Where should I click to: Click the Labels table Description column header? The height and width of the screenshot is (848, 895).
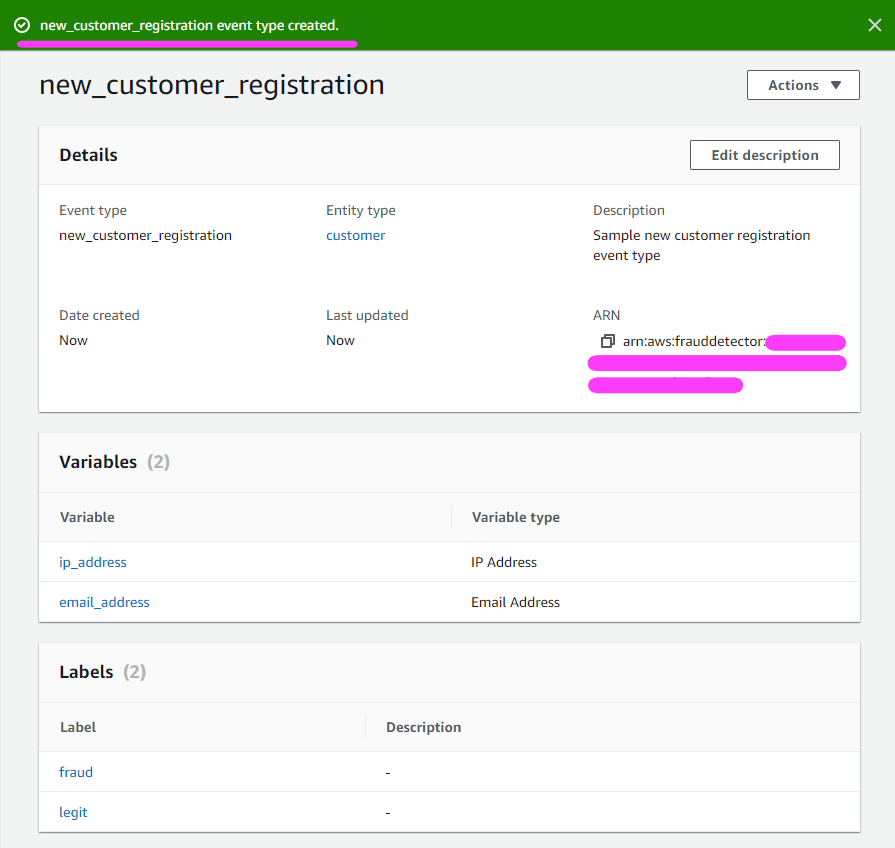[x=424, y=728]
